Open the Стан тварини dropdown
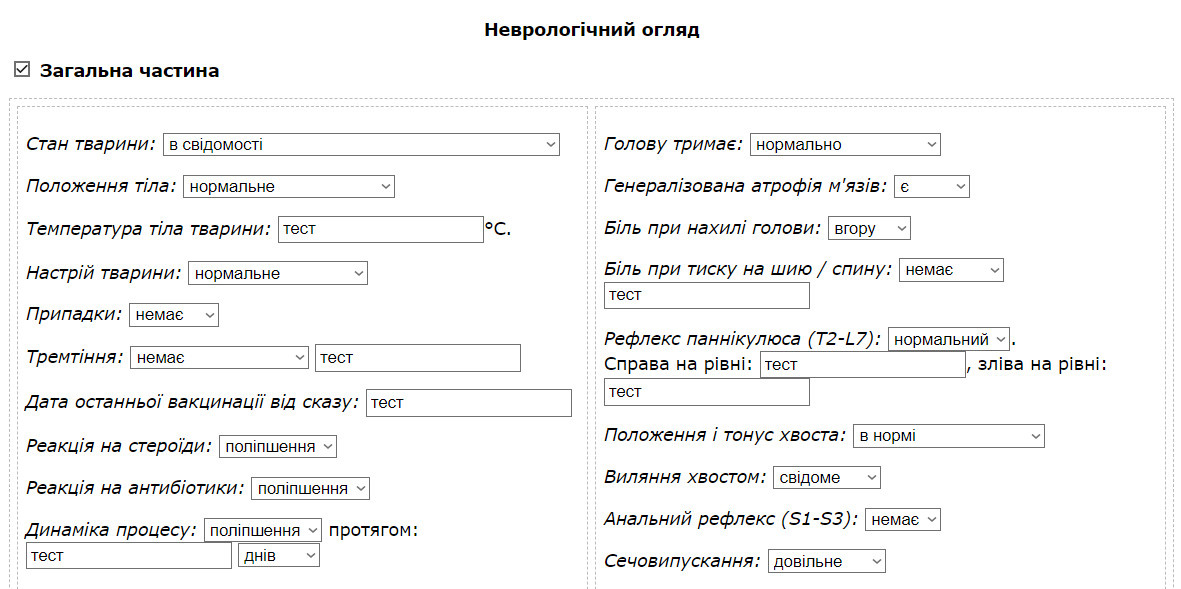Image resolution: width=1181 pixels, height=589 pixels. pyautogui.click(x=361, y=145)
